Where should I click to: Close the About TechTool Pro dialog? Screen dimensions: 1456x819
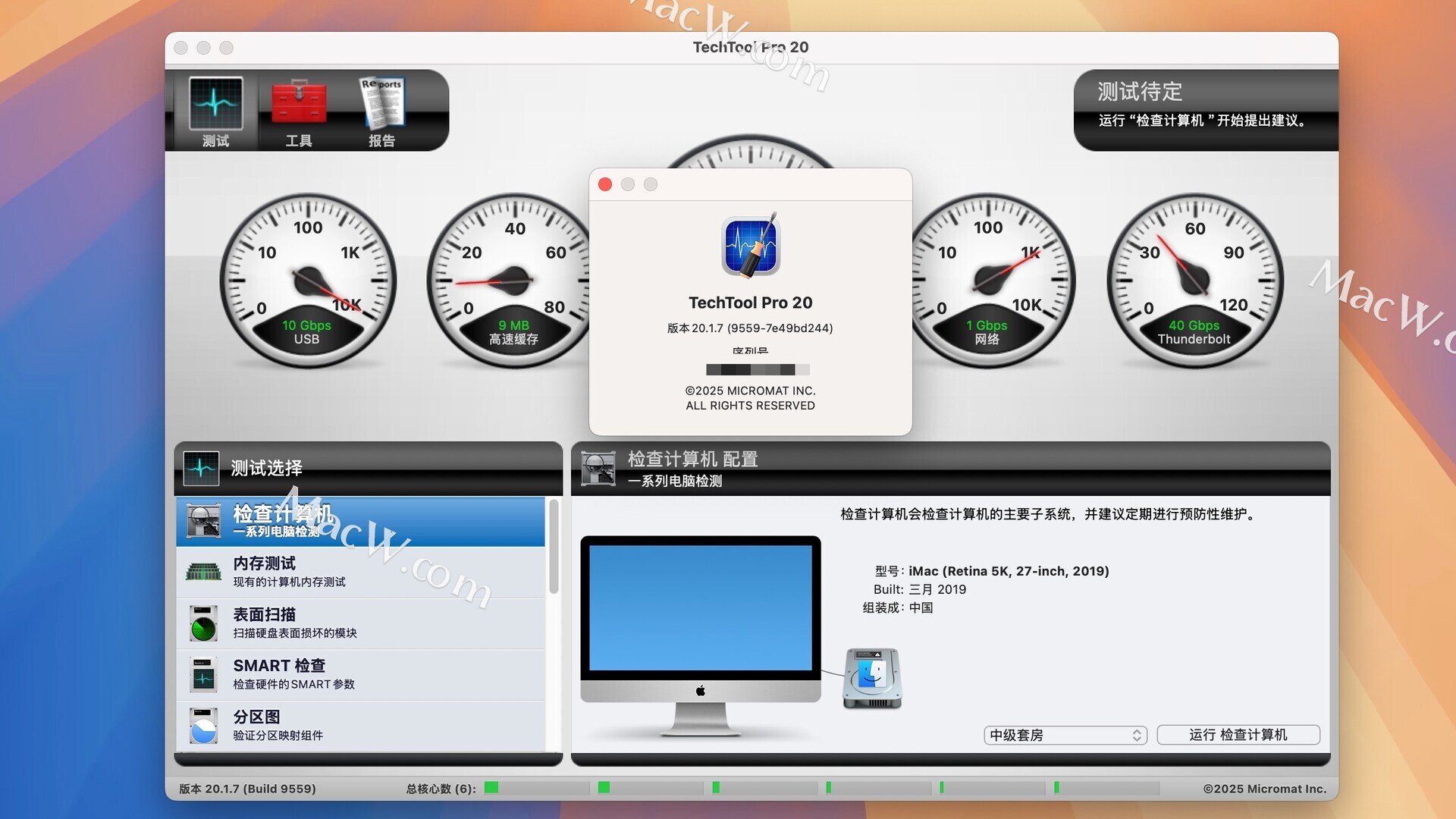click(x=605, y=184)
